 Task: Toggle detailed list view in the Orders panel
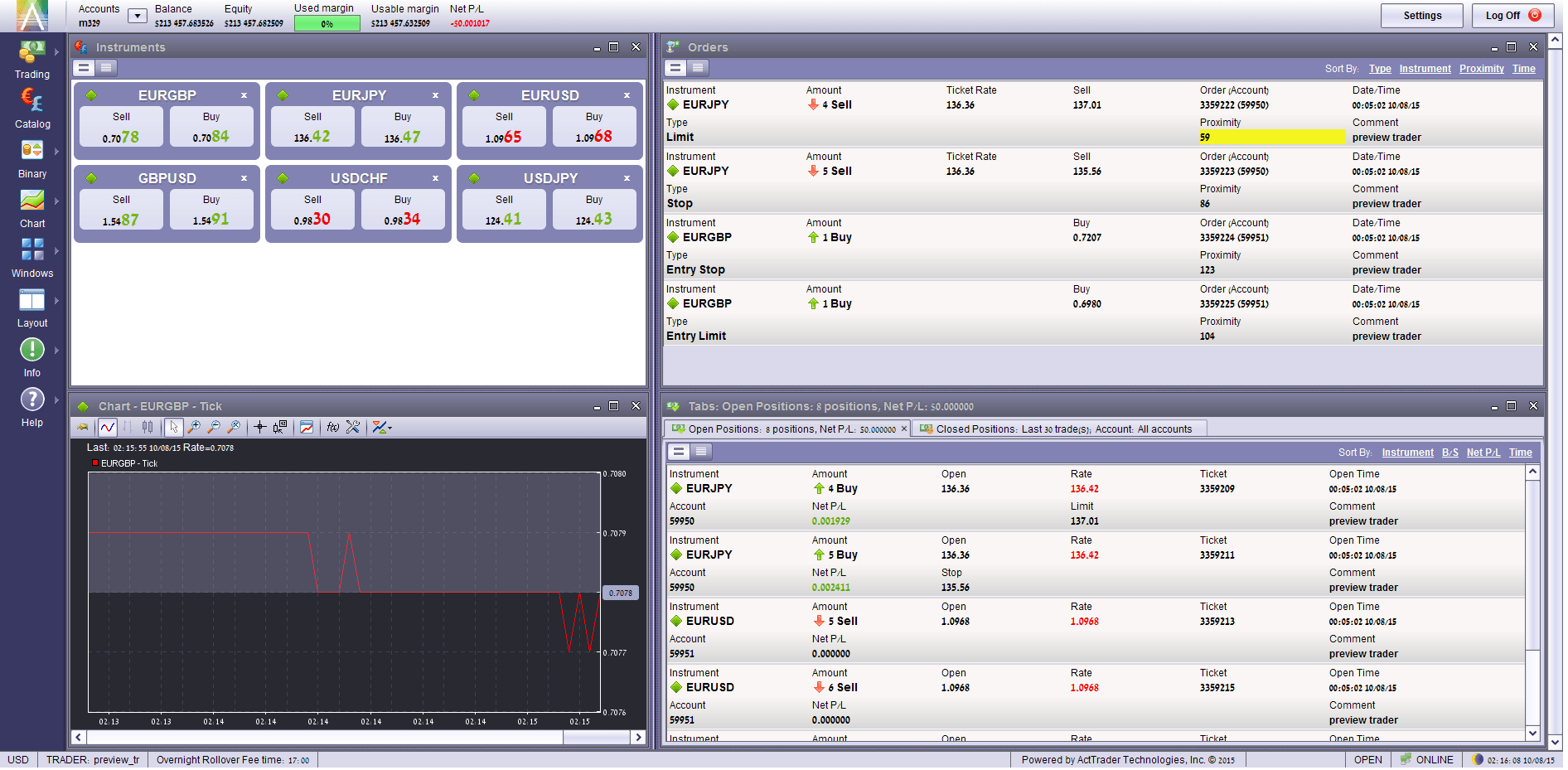tap(699, 68)
